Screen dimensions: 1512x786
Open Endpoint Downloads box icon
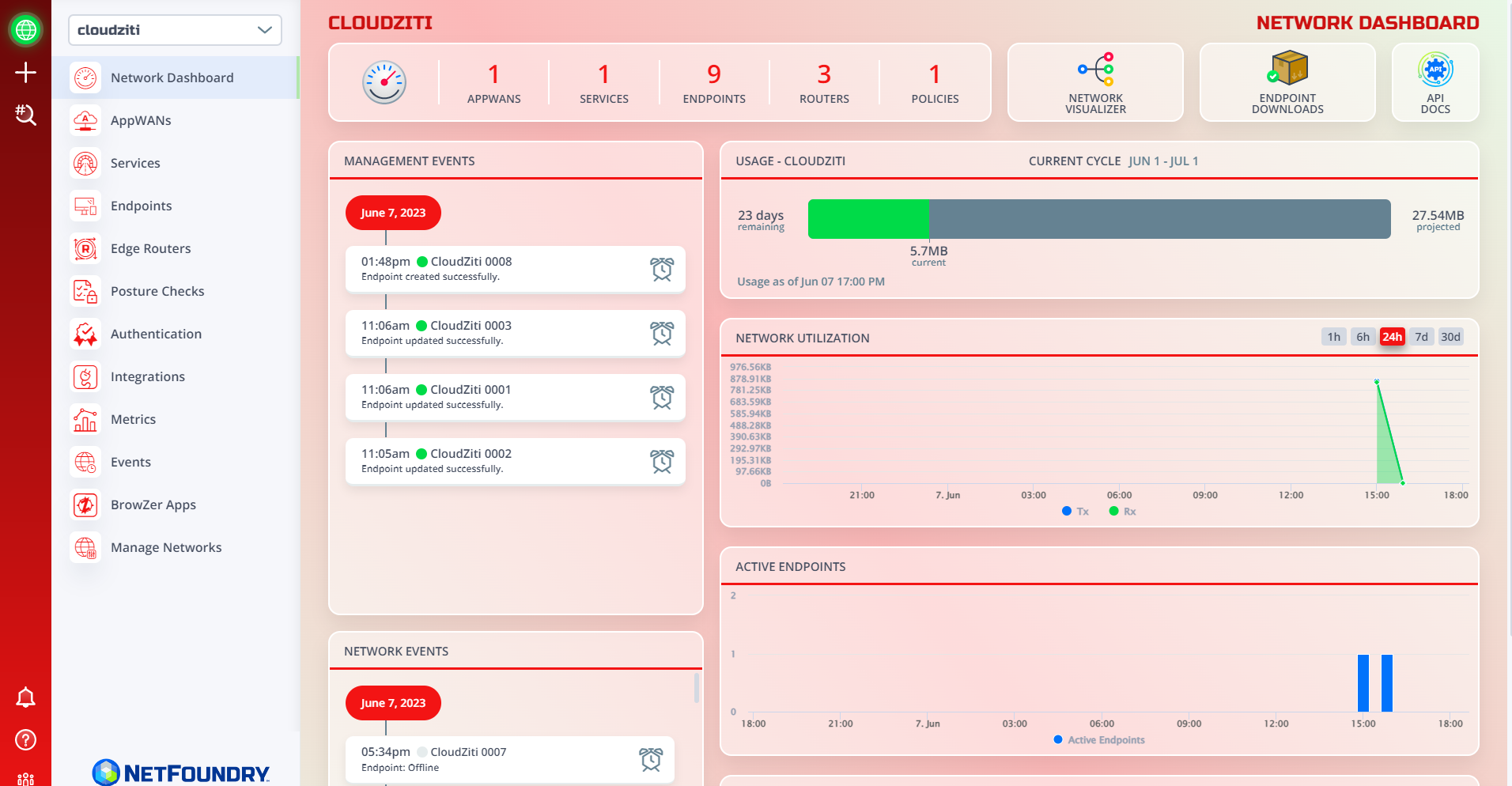(1287, 68)
